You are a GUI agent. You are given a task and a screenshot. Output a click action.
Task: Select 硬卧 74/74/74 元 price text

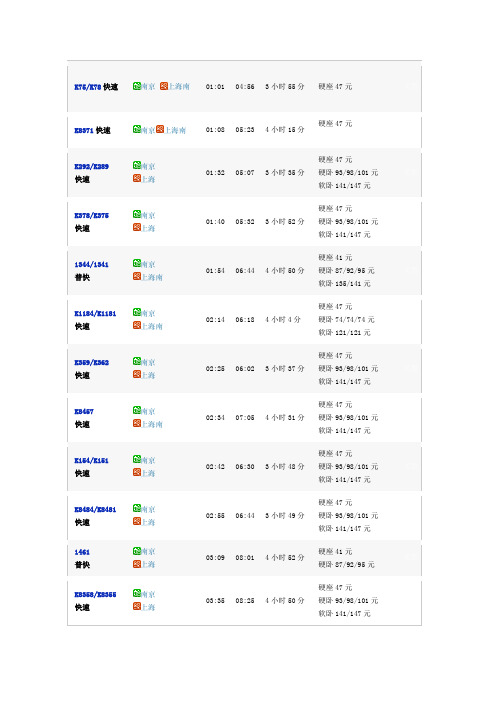[346, 319]
